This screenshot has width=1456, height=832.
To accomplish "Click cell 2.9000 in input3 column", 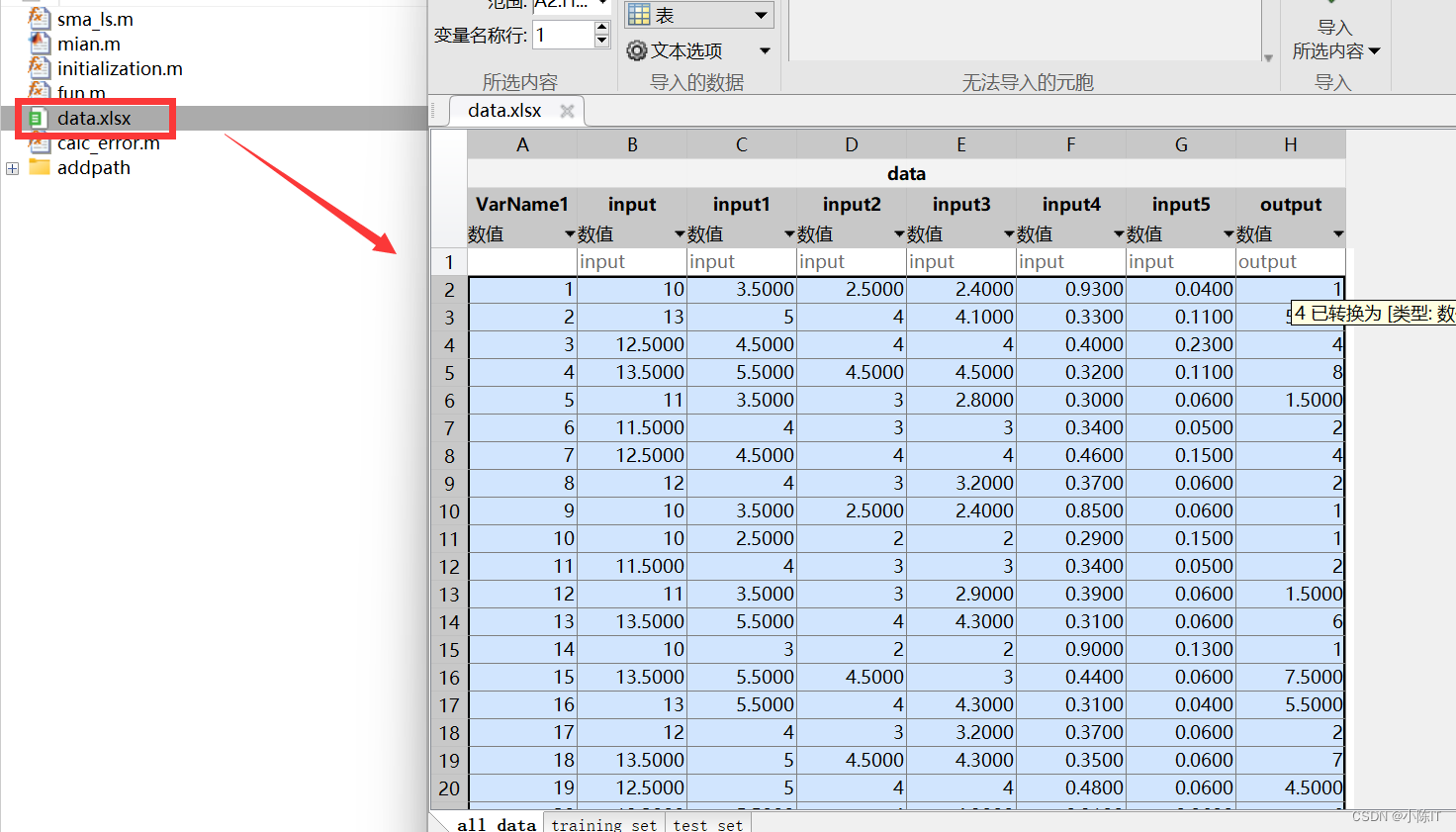I will (x=961, y=594).
